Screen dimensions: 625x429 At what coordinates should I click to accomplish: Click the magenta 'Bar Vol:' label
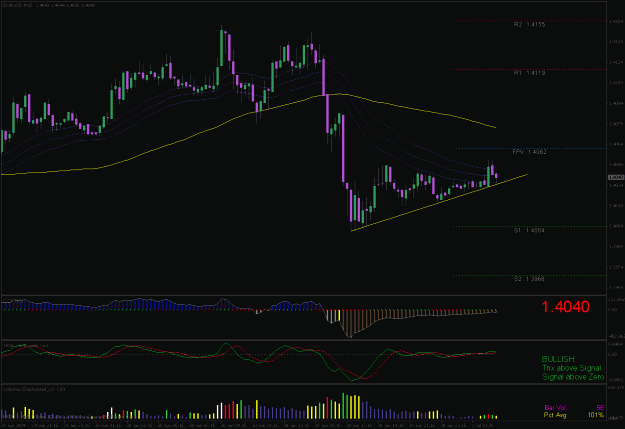(555, 407)
